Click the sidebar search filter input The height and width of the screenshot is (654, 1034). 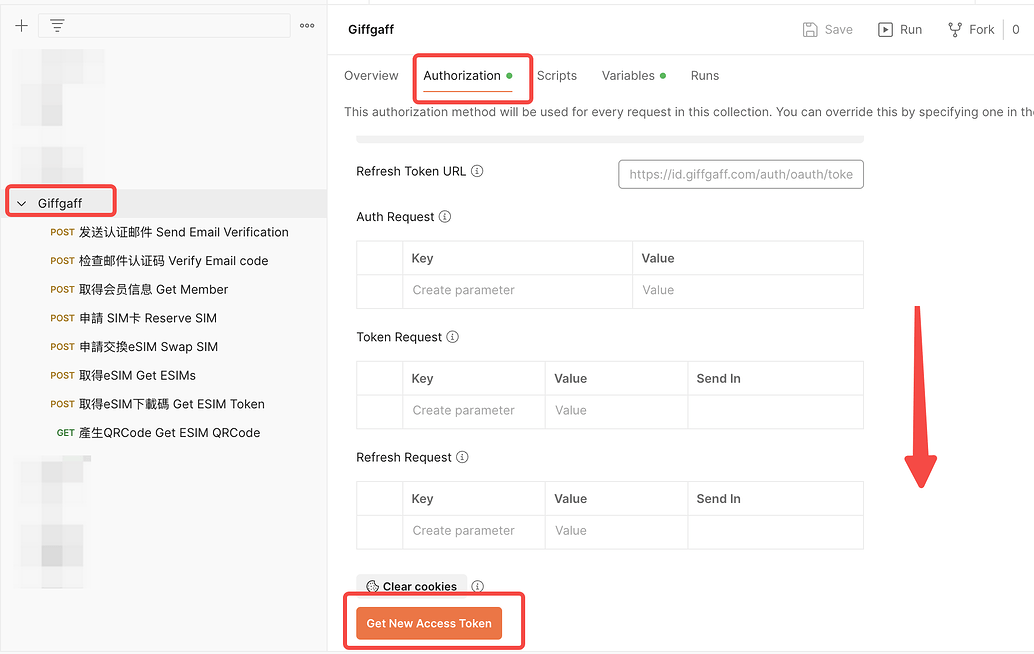pos(164,26)
